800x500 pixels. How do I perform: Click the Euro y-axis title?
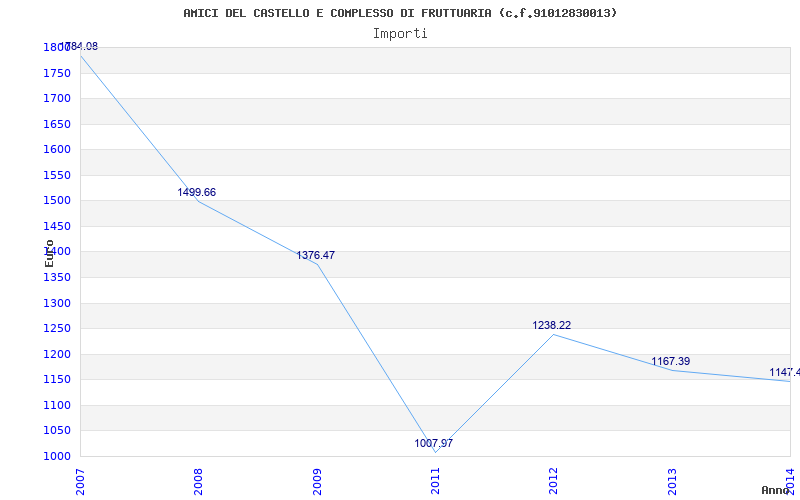49,254
